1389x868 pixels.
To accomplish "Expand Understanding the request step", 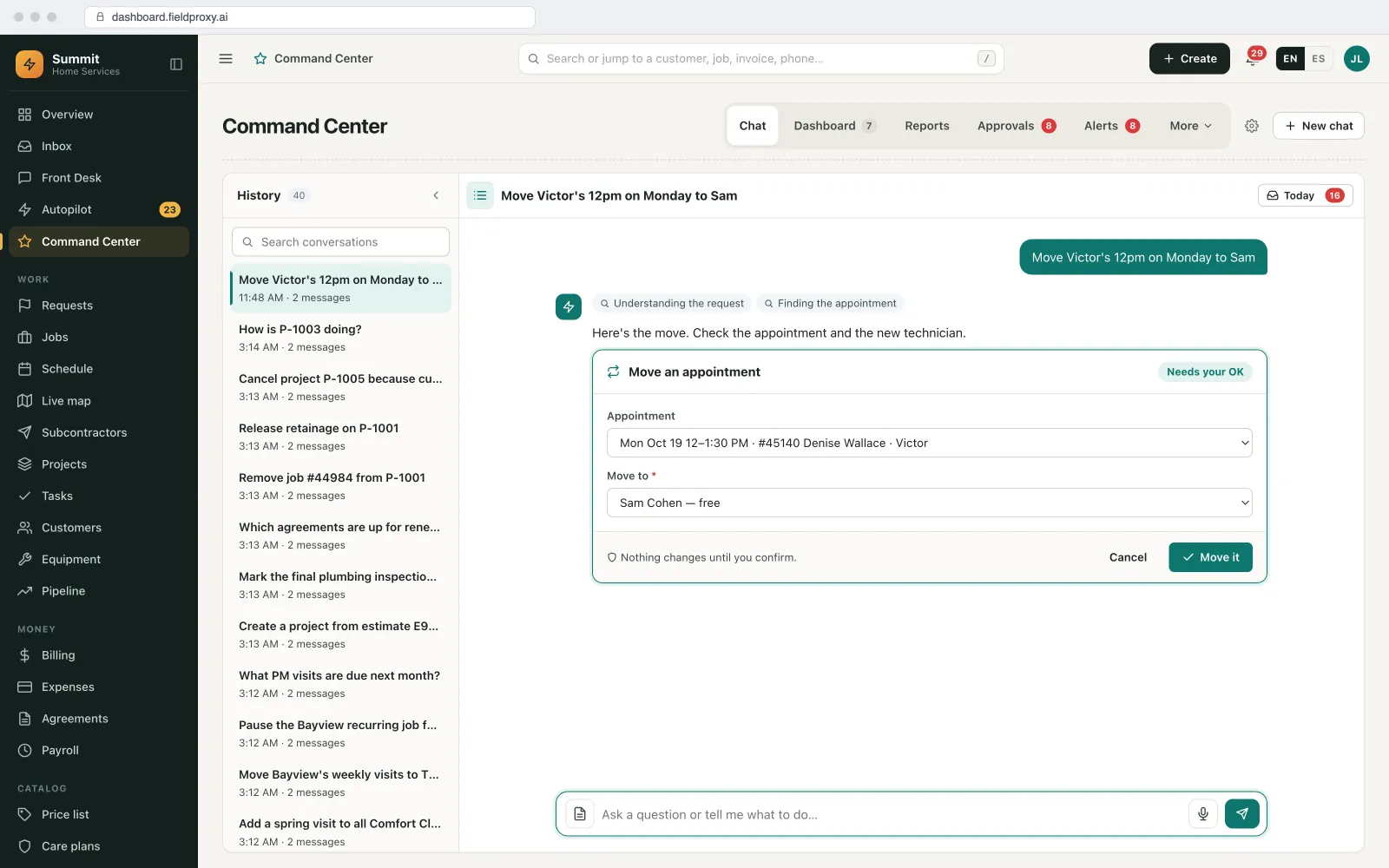I will pos(671,304).
